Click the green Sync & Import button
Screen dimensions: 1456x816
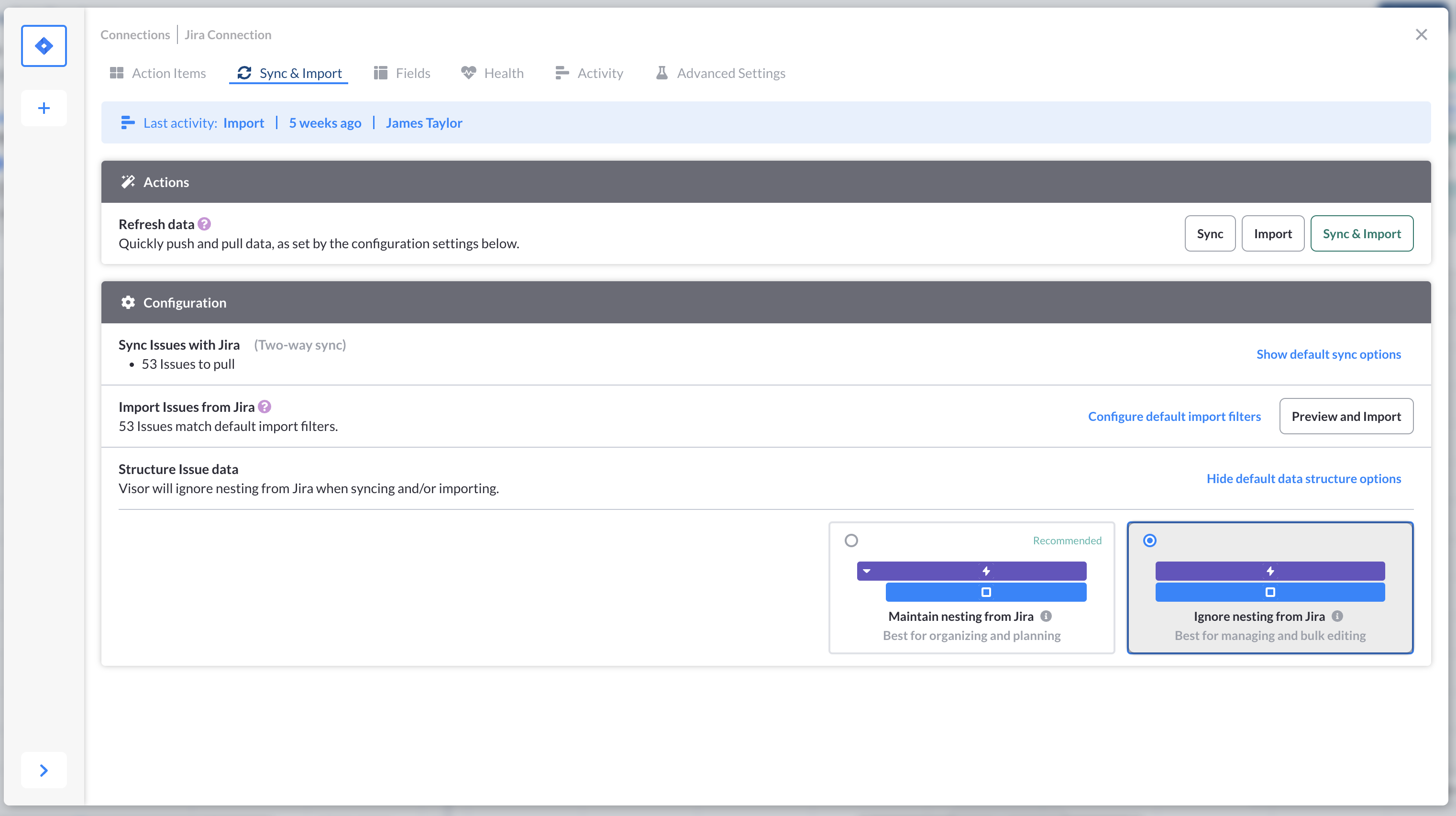(1362, 233)
